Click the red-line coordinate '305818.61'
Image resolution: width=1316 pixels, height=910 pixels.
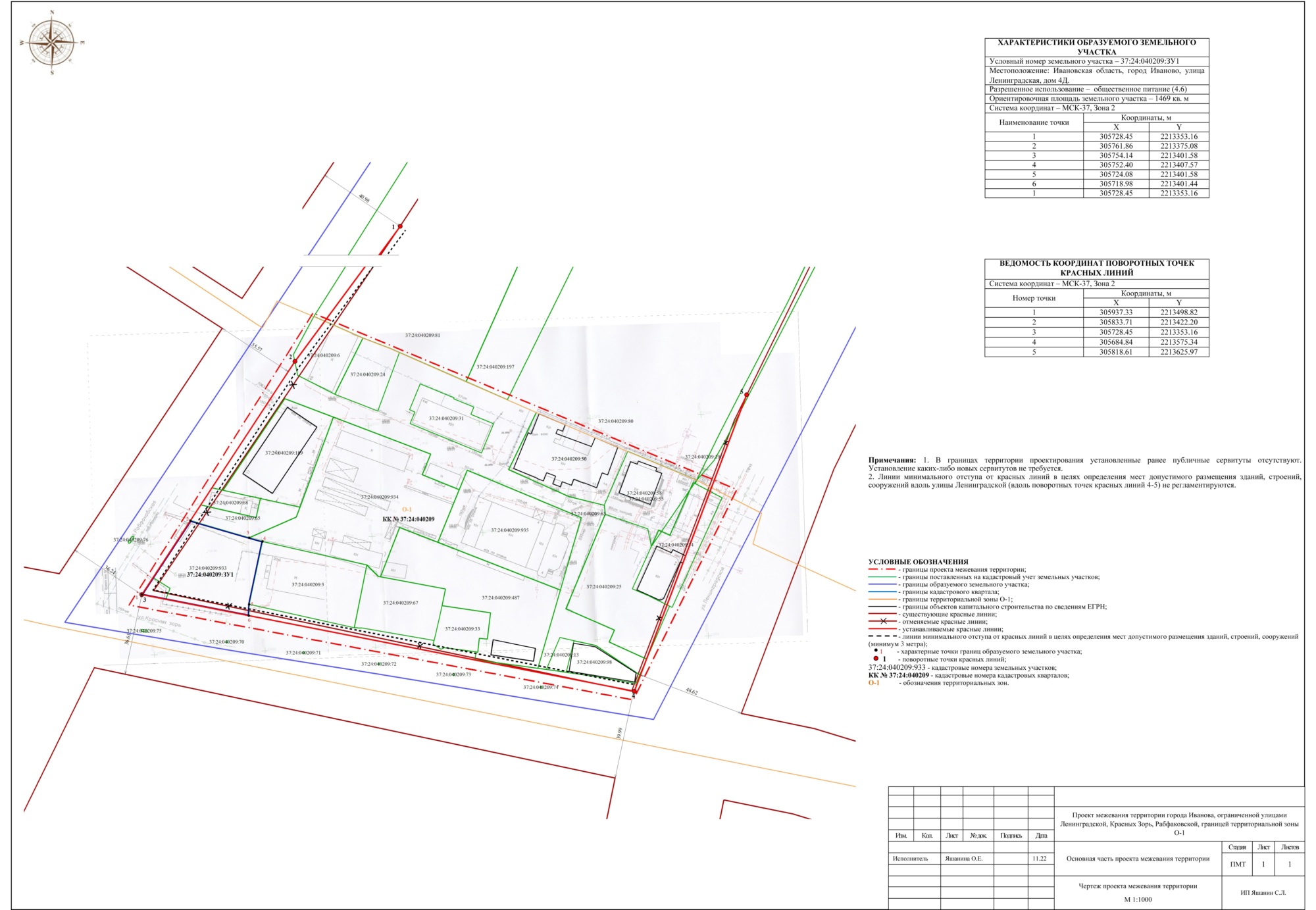pos(1116,352)
